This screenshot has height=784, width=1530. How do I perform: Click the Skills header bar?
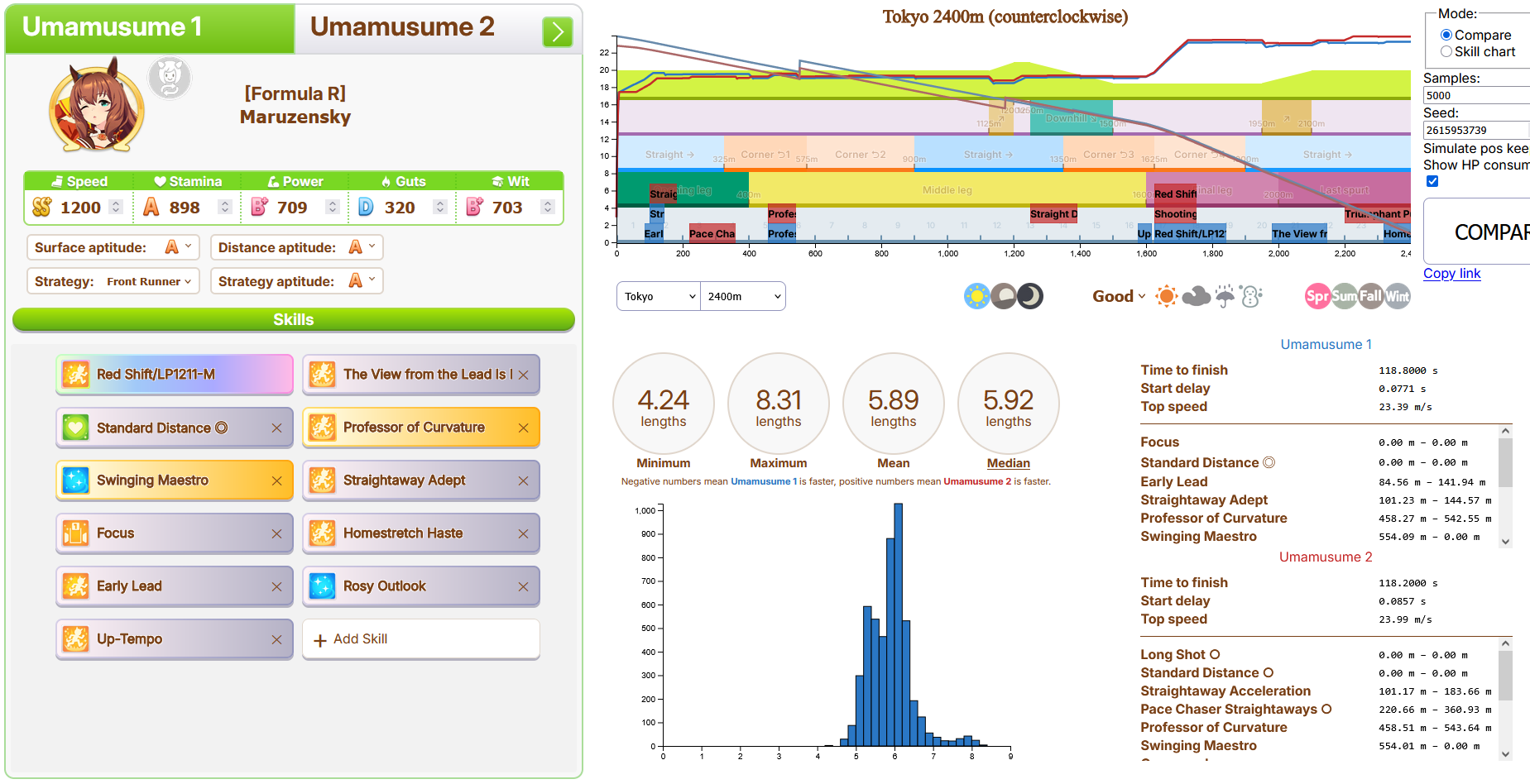tap(294, 319)
